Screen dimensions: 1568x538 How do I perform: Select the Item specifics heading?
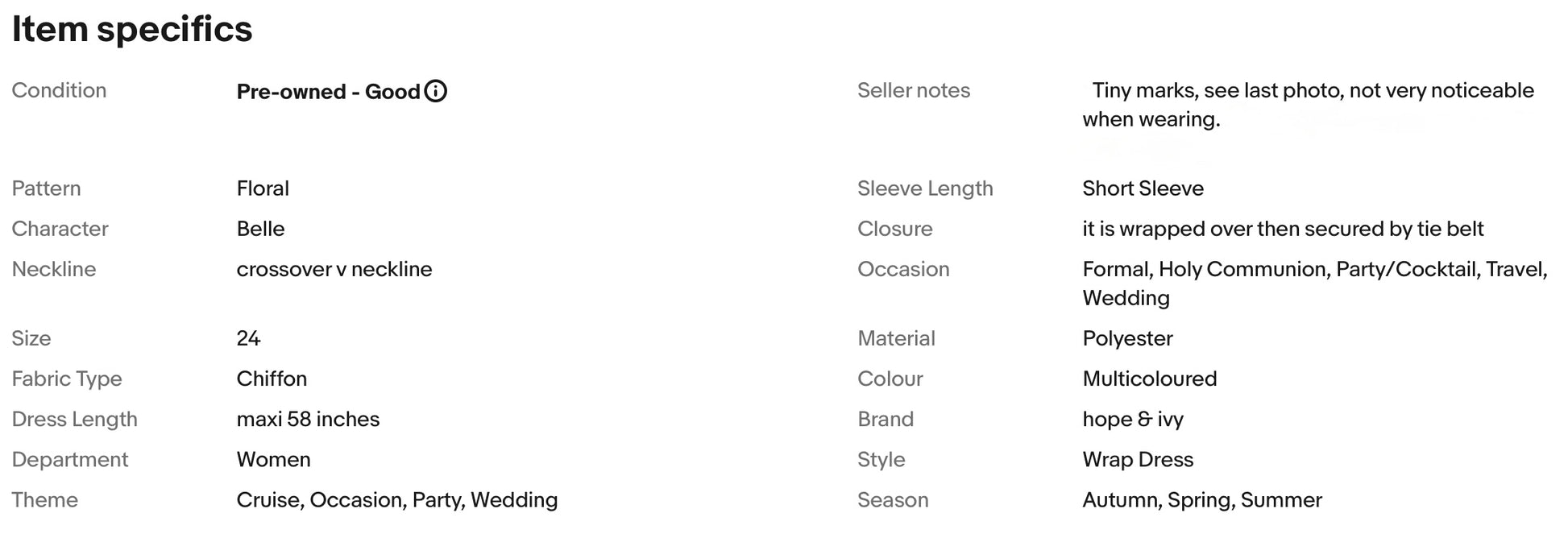click(132, 29)
